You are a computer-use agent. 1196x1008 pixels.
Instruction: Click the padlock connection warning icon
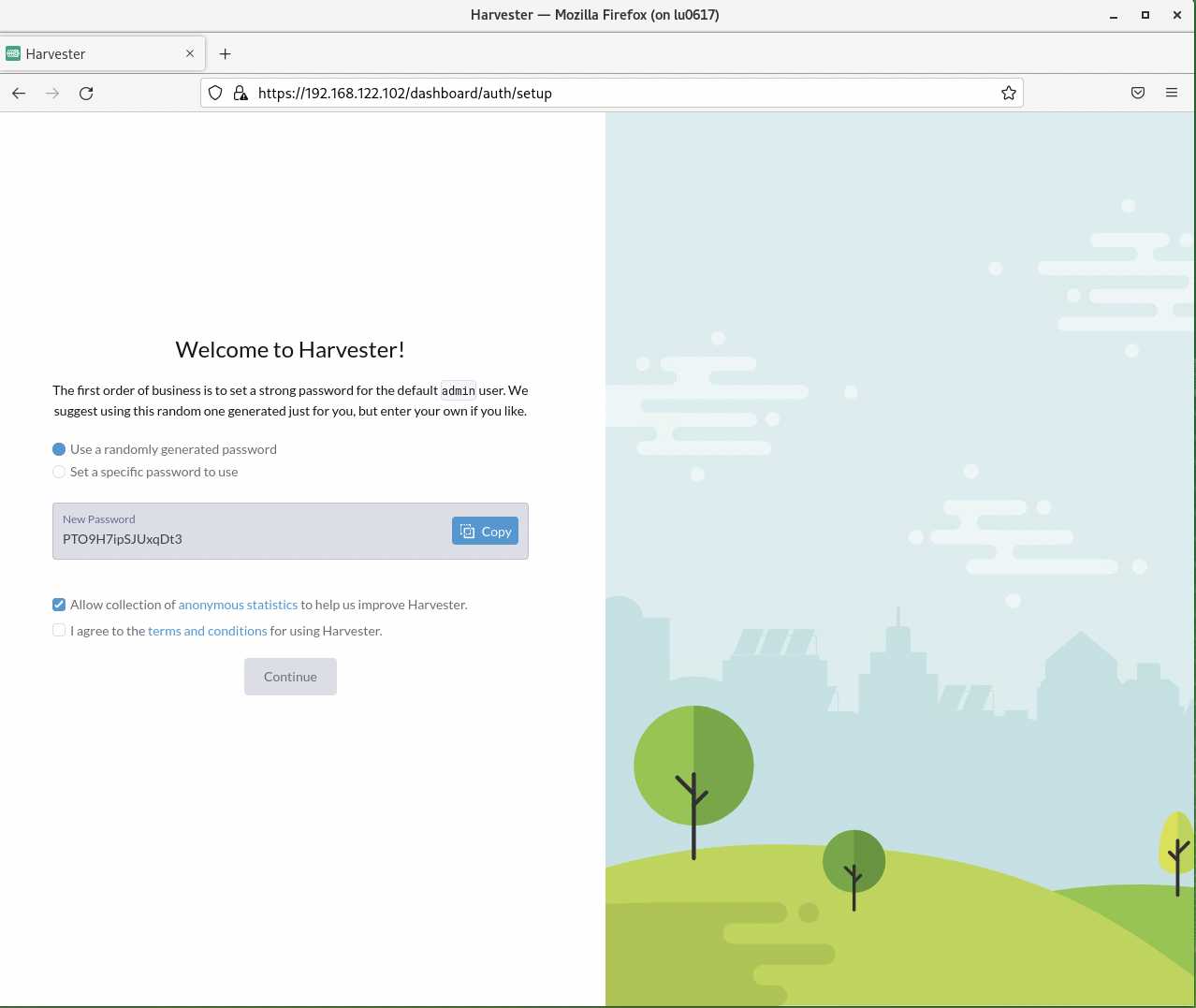tap(241, 93)
